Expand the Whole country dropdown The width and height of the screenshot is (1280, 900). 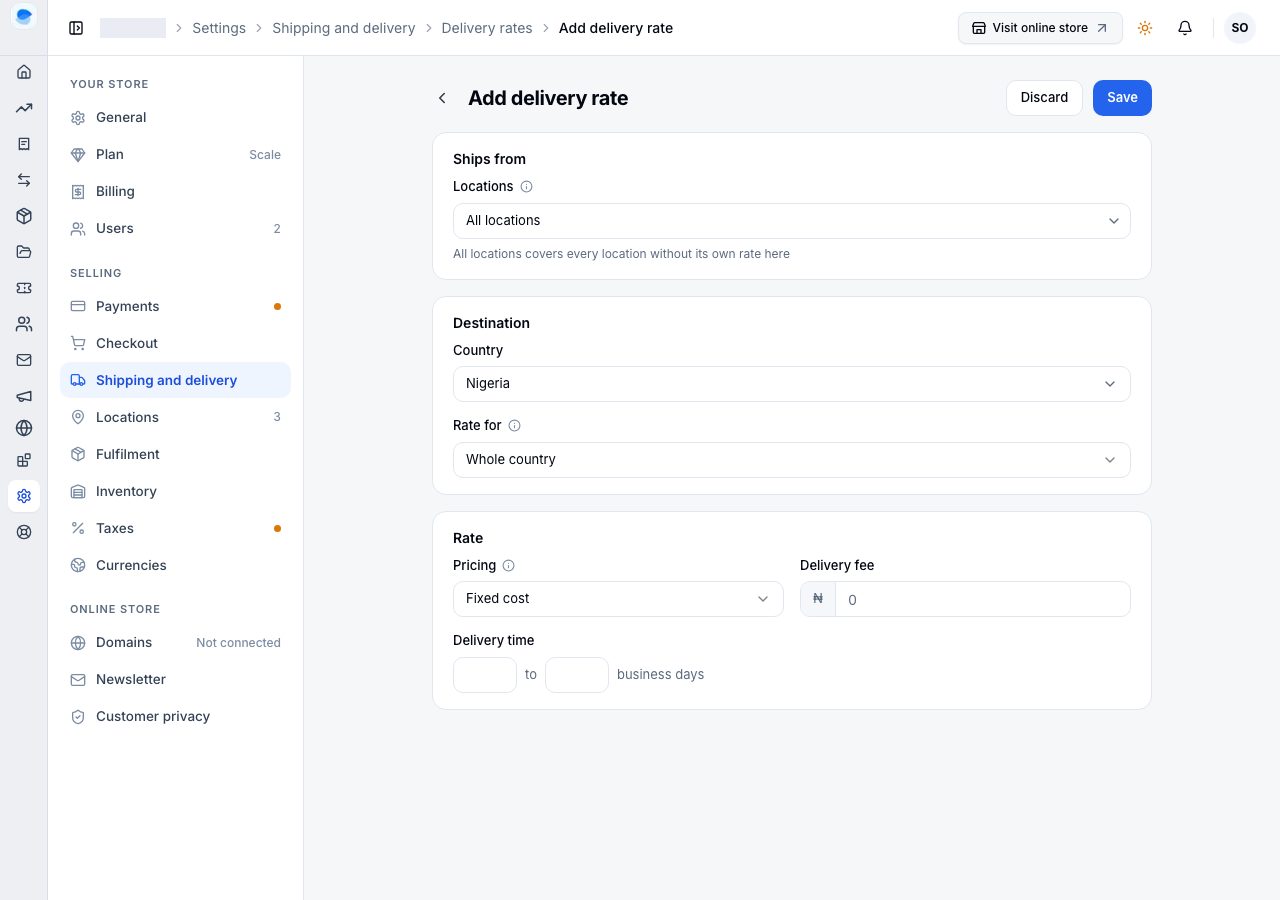[792, 460]
